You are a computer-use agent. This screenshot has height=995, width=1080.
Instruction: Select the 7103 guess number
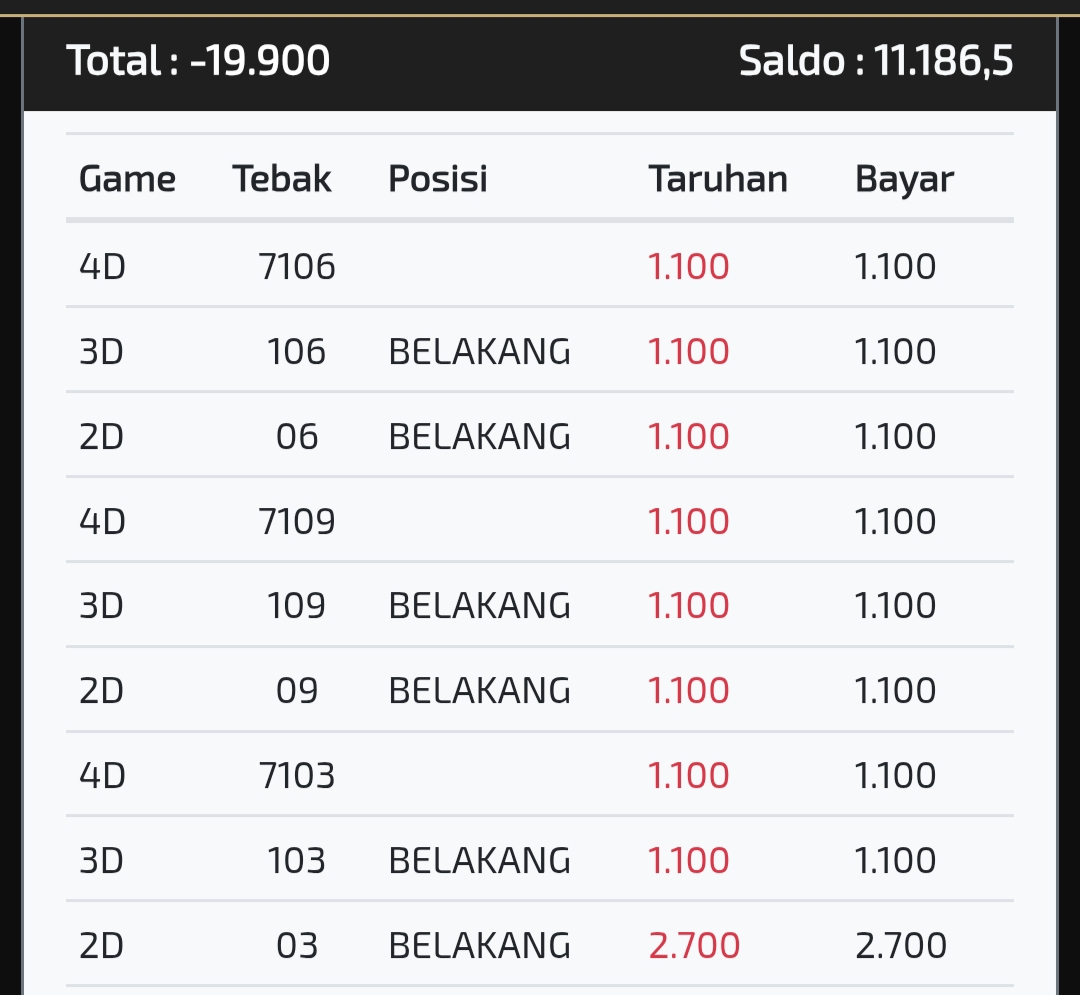pyautogui.click(x=297, y=776)
